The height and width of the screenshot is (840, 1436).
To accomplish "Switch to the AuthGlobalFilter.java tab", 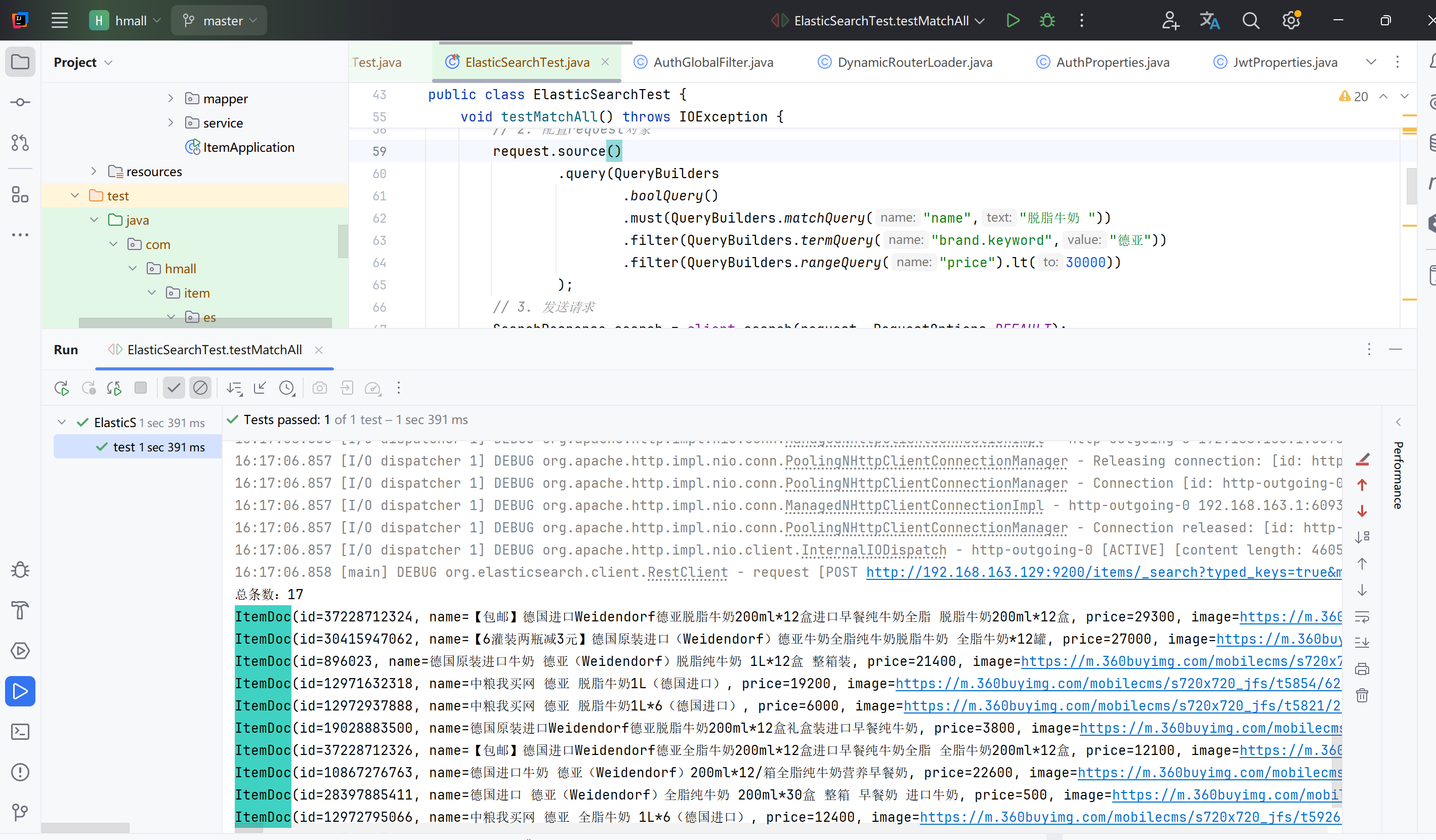I will pyautogui.click(x=712, y=62).
